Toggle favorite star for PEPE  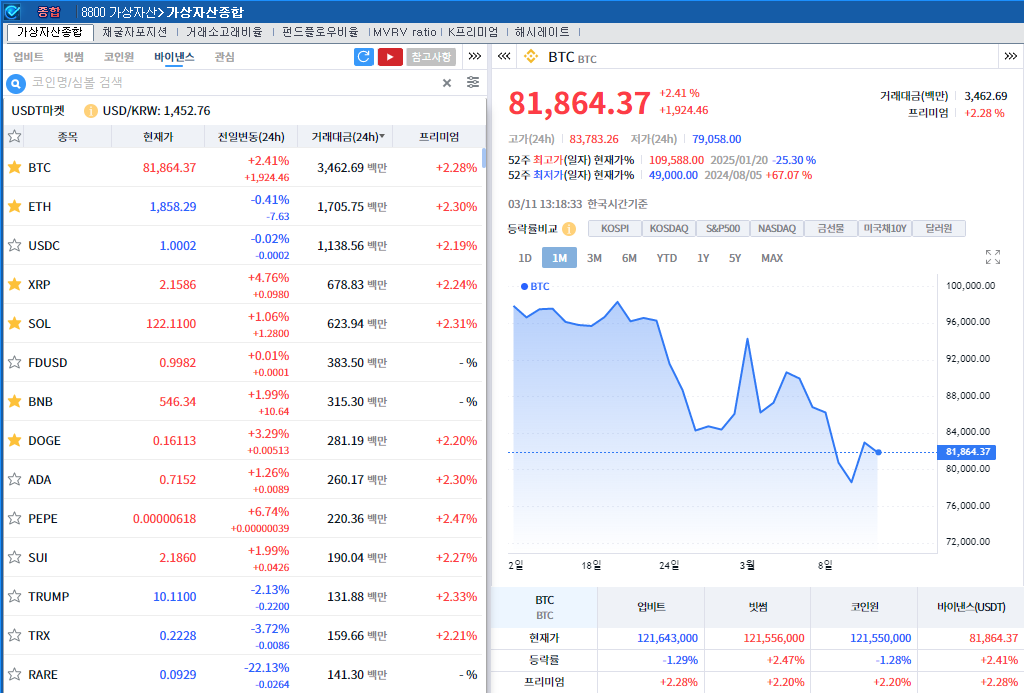pyautogui.click(x=15, y=518)
